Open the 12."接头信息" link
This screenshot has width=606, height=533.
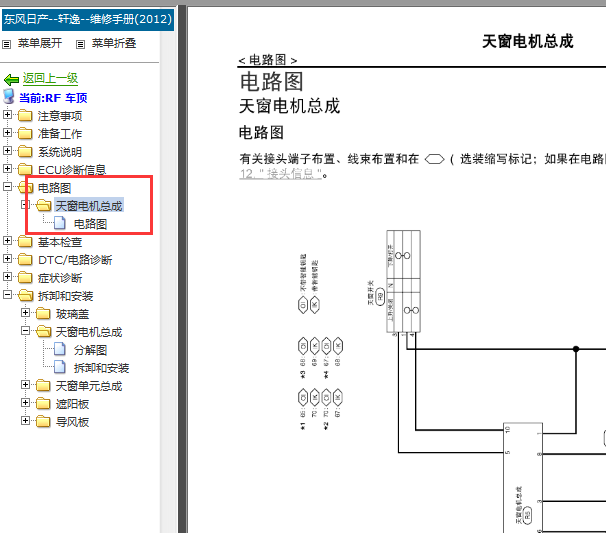[x=281, y=174]
